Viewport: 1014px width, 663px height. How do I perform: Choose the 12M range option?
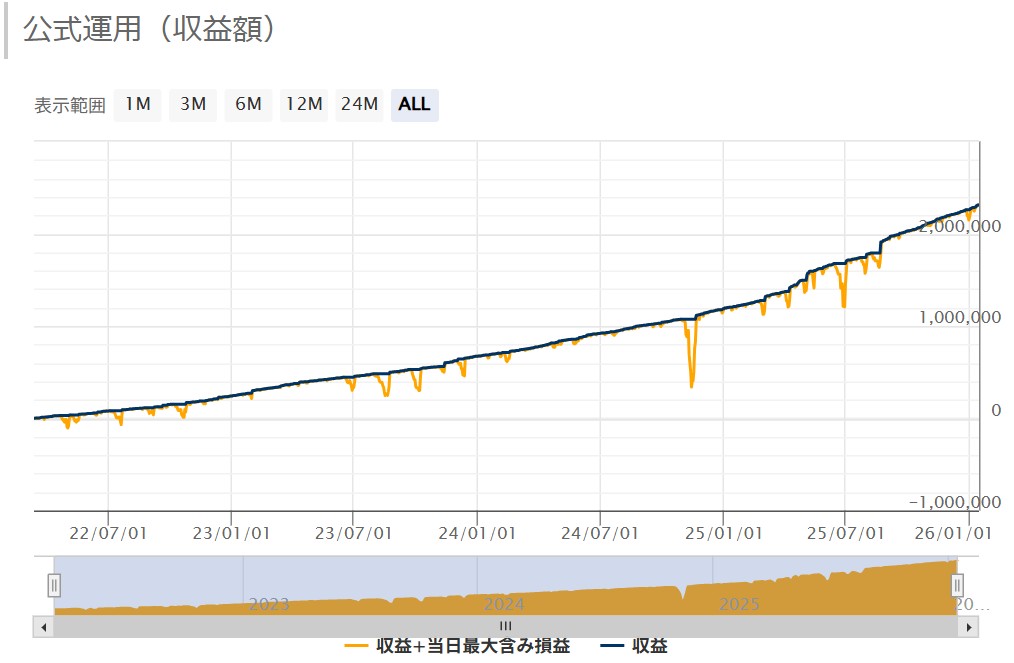point(303,104)
